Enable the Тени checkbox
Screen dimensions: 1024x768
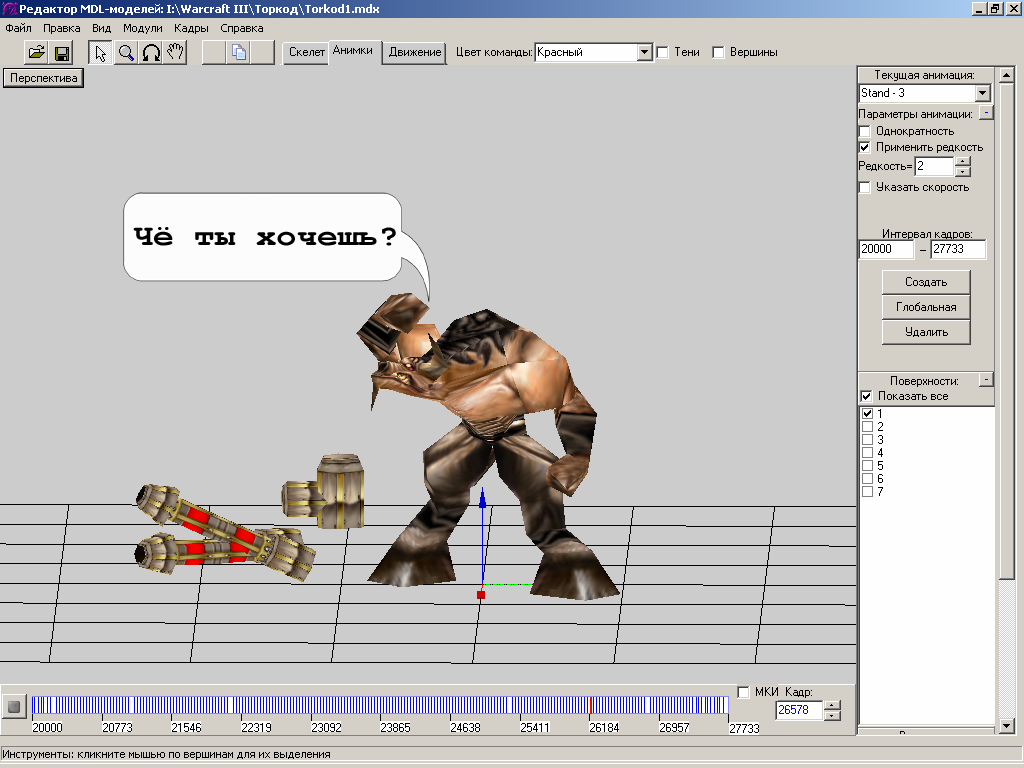663,52
